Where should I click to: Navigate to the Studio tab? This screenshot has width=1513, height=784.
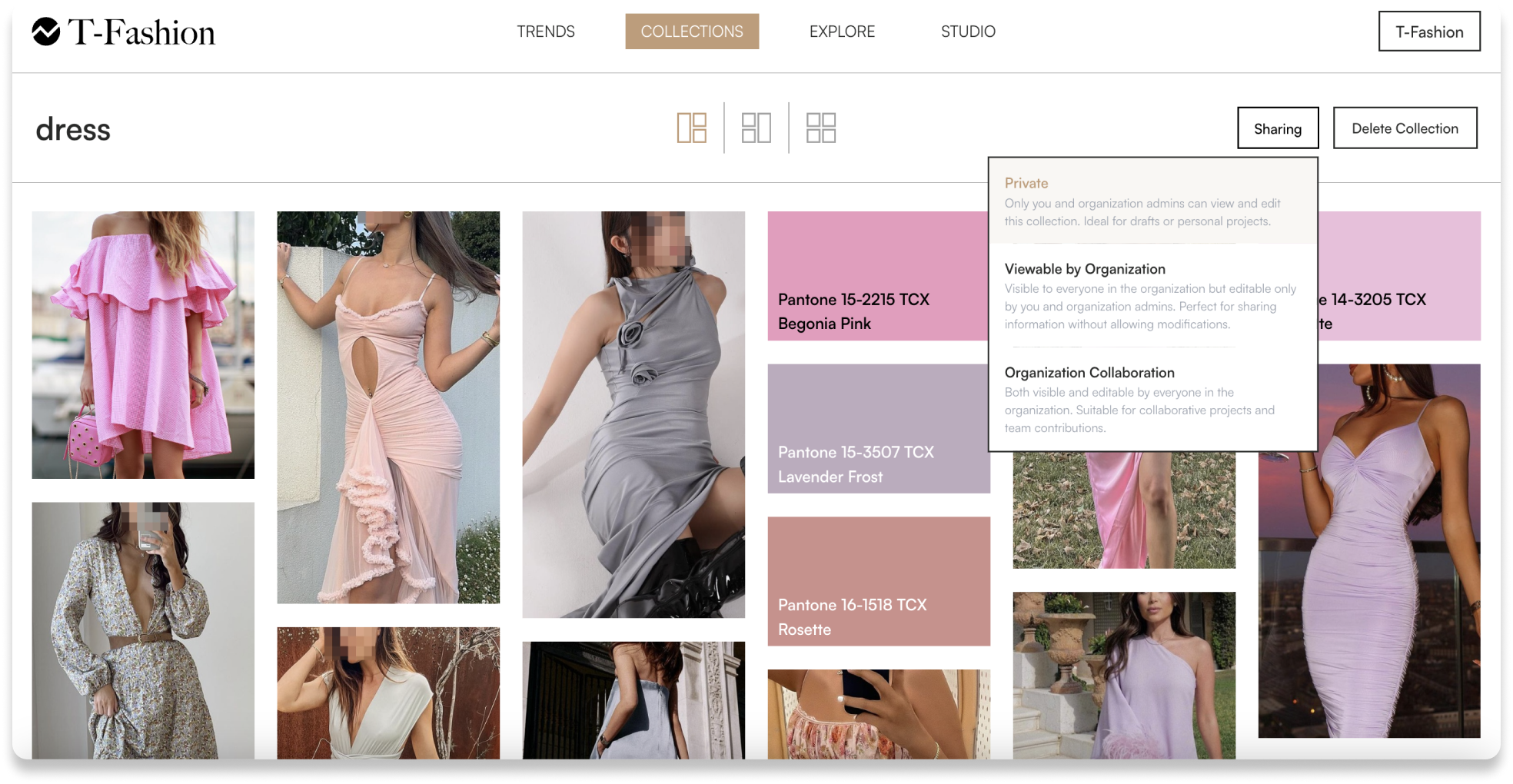(x=967, y=32)
